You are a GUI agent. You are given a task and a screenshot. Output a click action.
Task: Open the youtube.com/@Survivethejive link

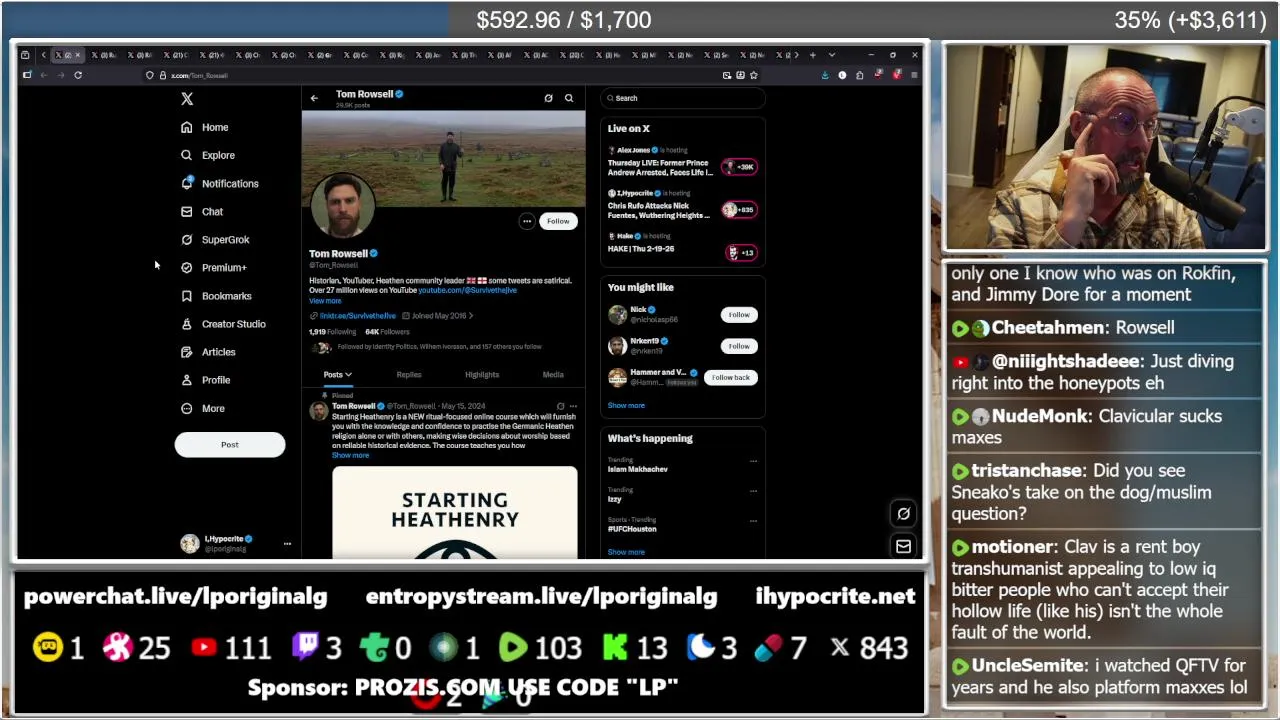467,290
